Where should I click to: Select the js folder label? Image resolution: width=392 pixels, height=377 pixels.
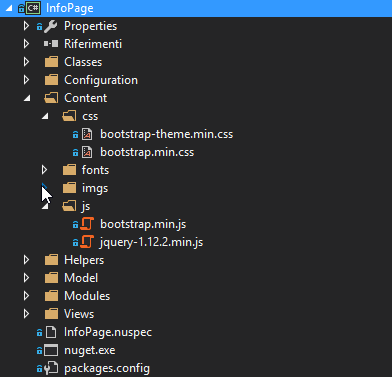[x=86, y=206]
